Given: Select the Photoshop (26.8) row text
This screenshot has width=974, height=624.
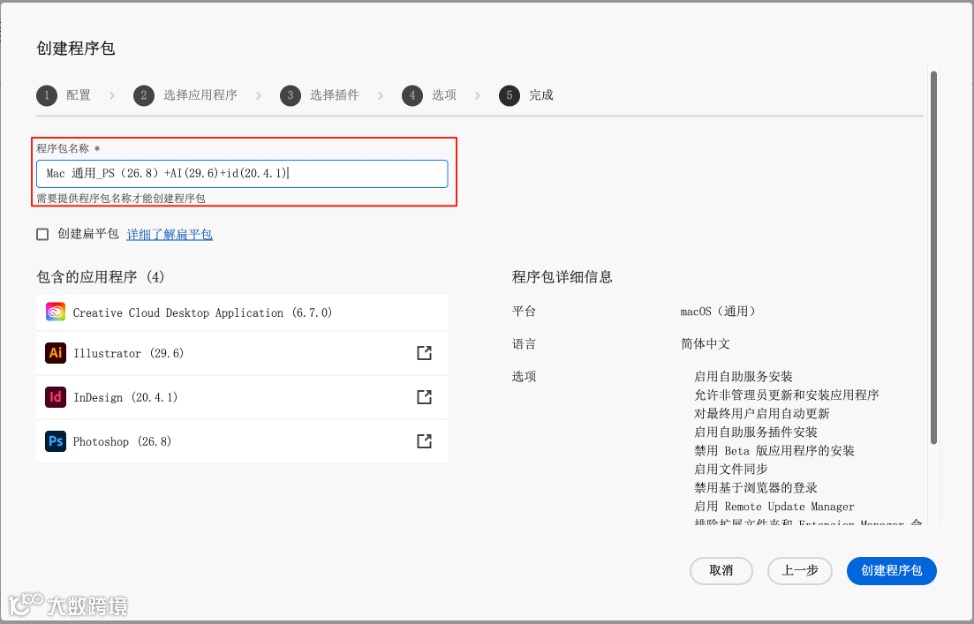Looking at the screenshot, I should click(x=122, y=441).
